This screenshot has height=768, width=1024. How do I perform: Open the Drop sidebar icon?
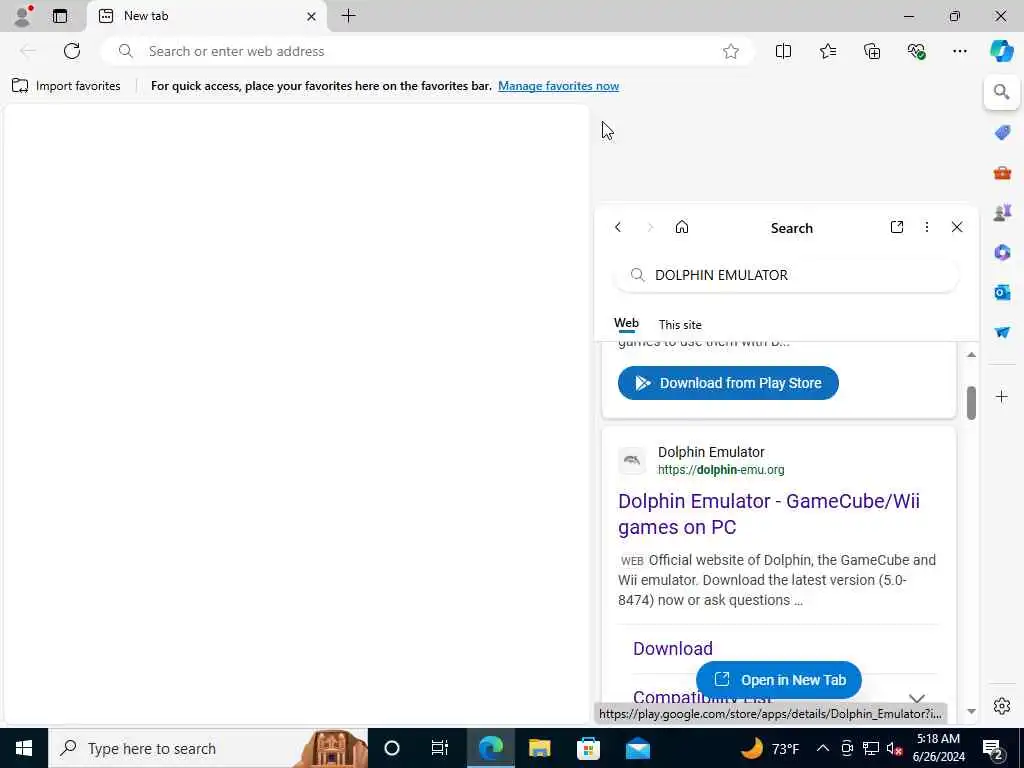1002,332
